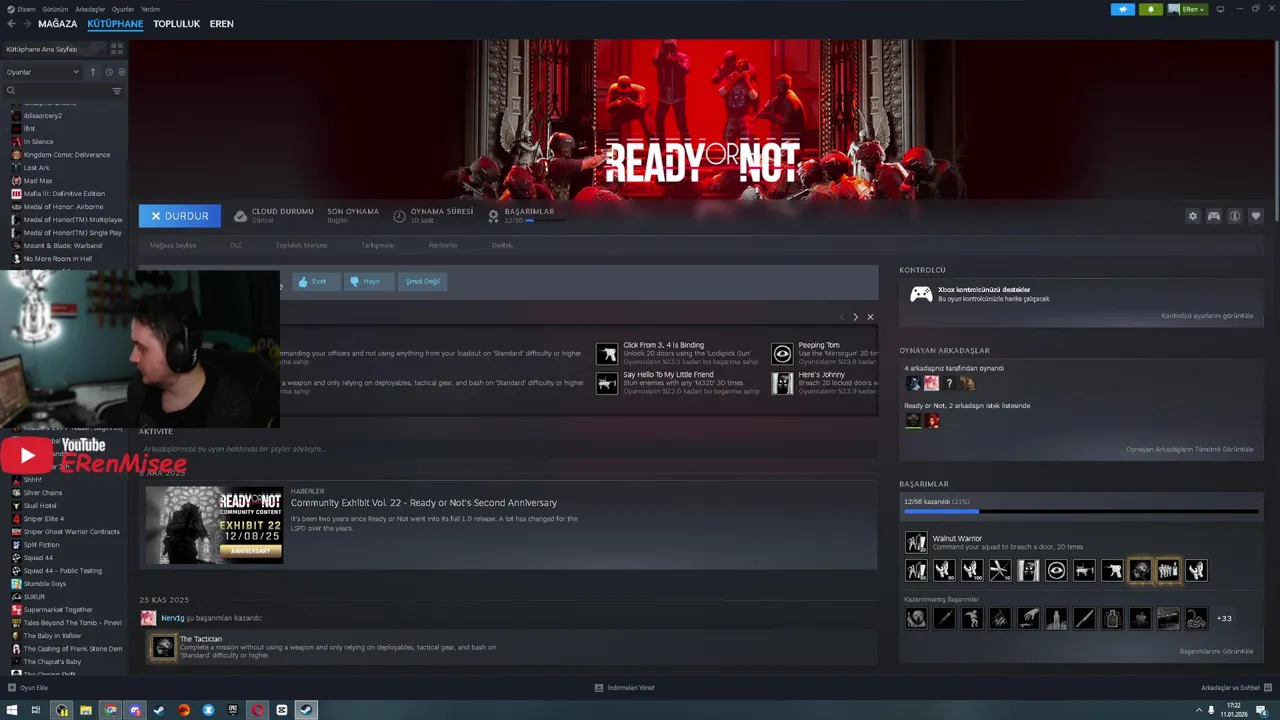
Task: Open the Yardım menu
Action: (x=150, y=9)
